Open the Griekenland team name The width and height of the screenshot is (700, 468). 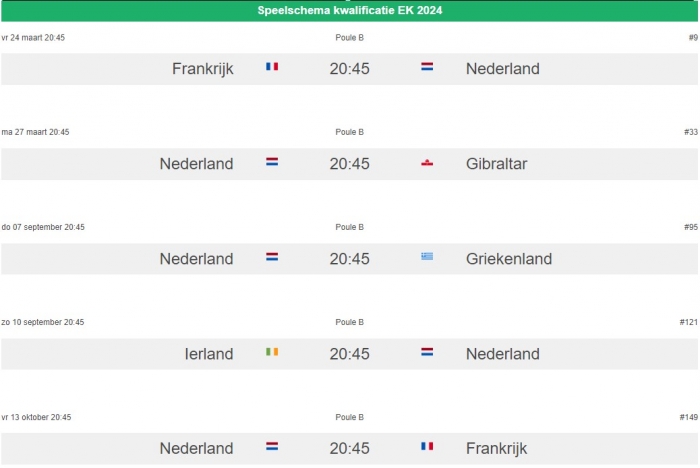click(508, 259)
